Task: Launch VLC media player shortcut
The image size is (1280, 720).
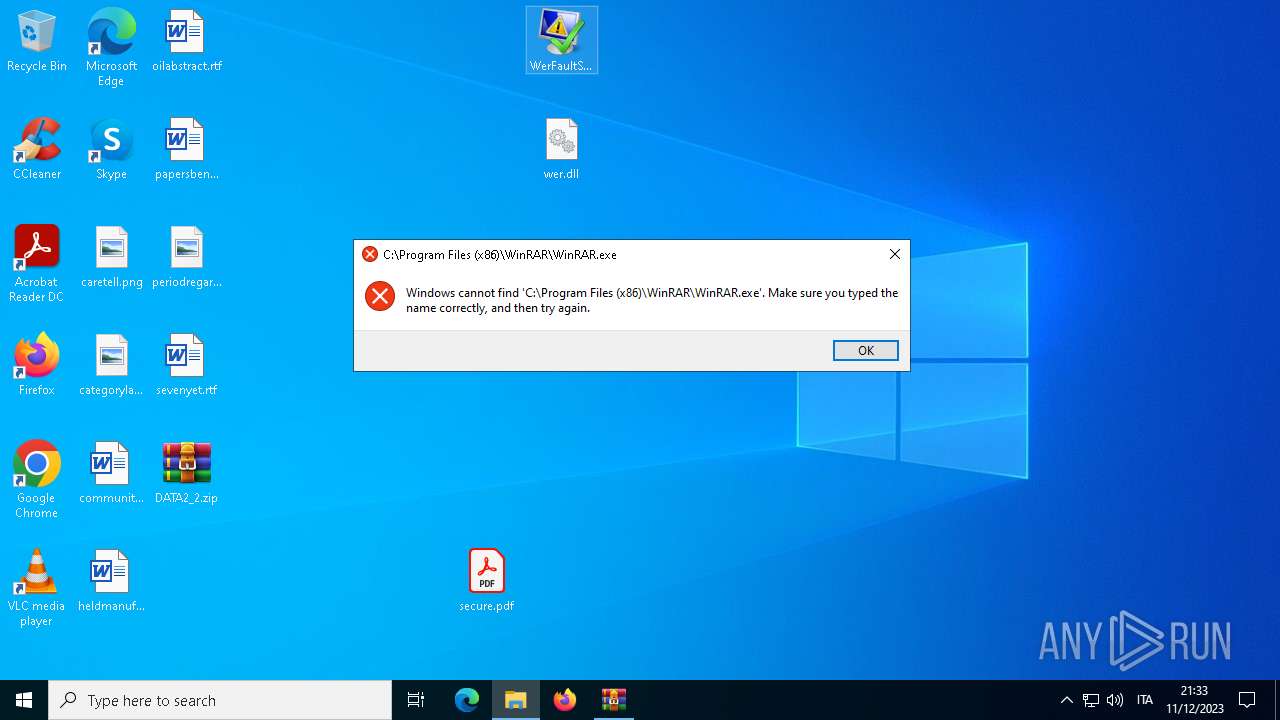Action: [x=37, y=588]
